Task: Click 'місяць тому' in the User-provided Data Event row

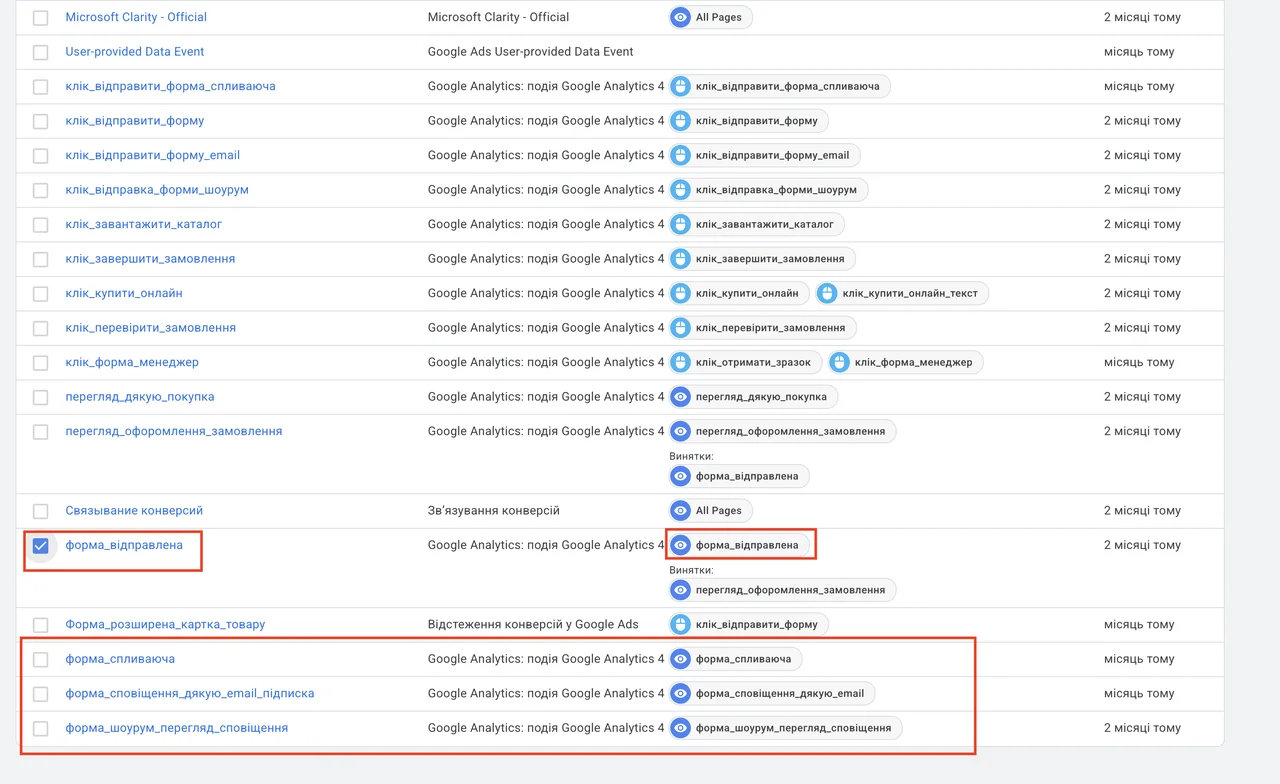Action: [x=1139, y=52]
